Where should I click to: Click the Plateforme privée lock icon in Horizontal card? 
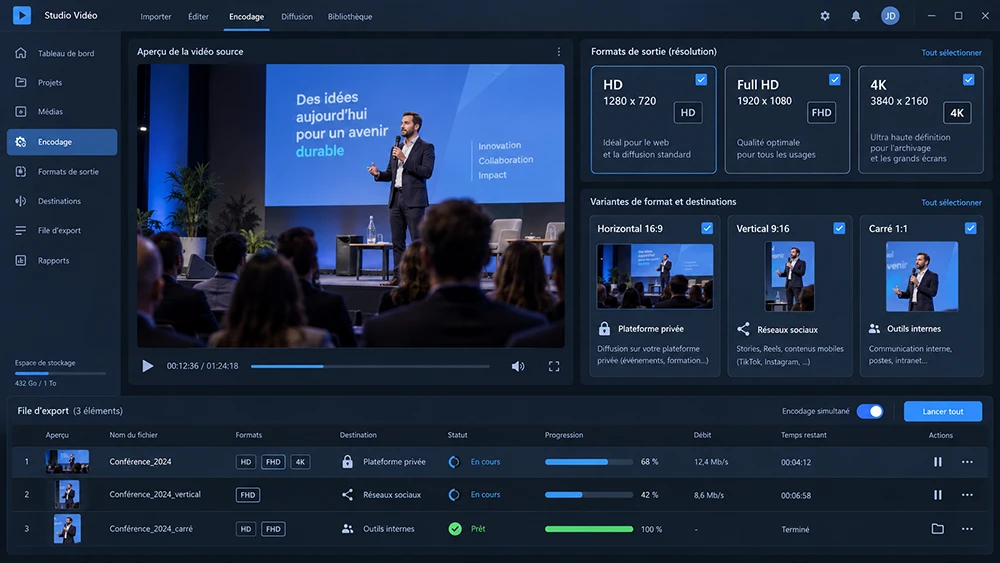pyautogui.click(x=604, y=328)
